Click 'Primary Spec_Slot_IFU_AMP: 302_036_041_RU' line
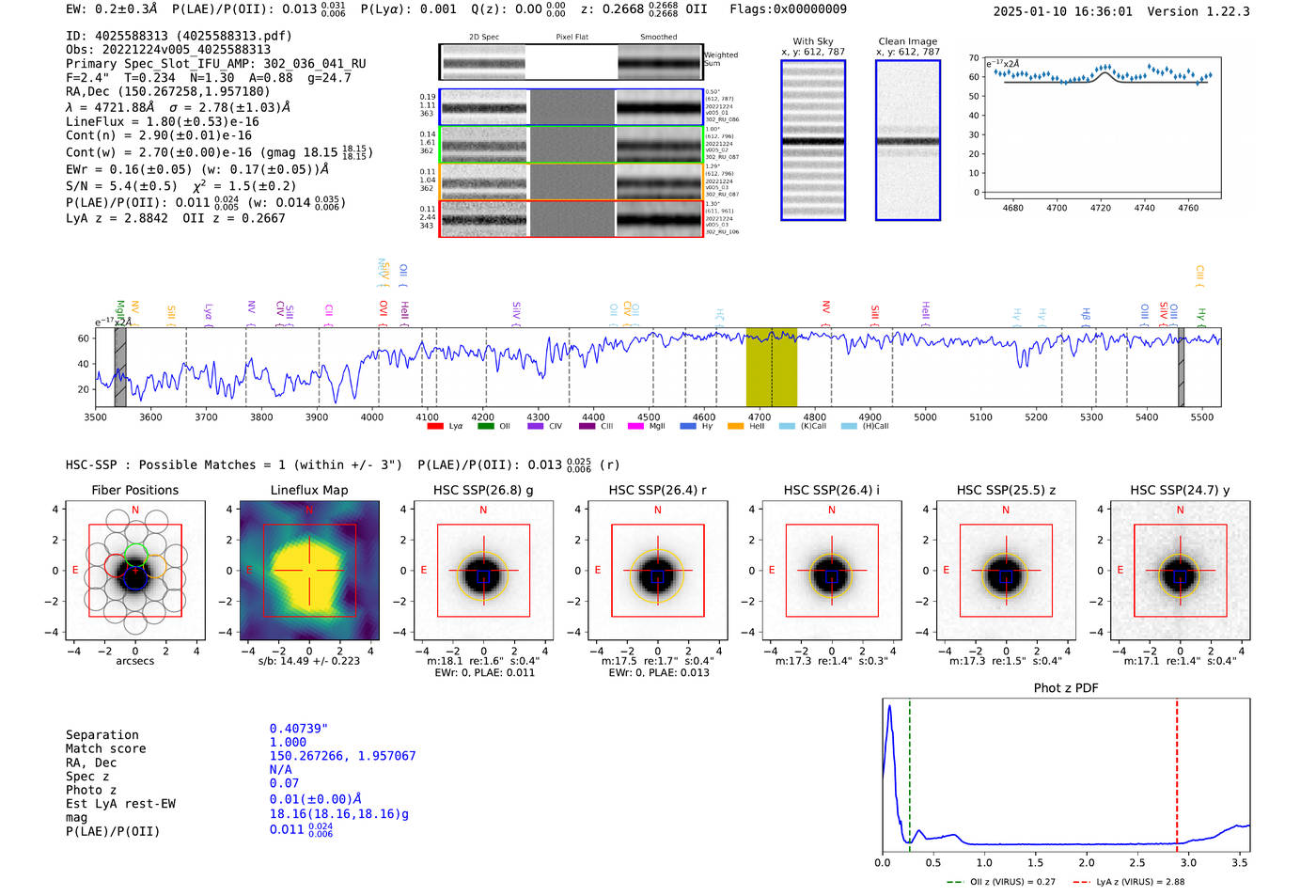The width and height of the screenshot is (1316, 896). tap(216, 64)
